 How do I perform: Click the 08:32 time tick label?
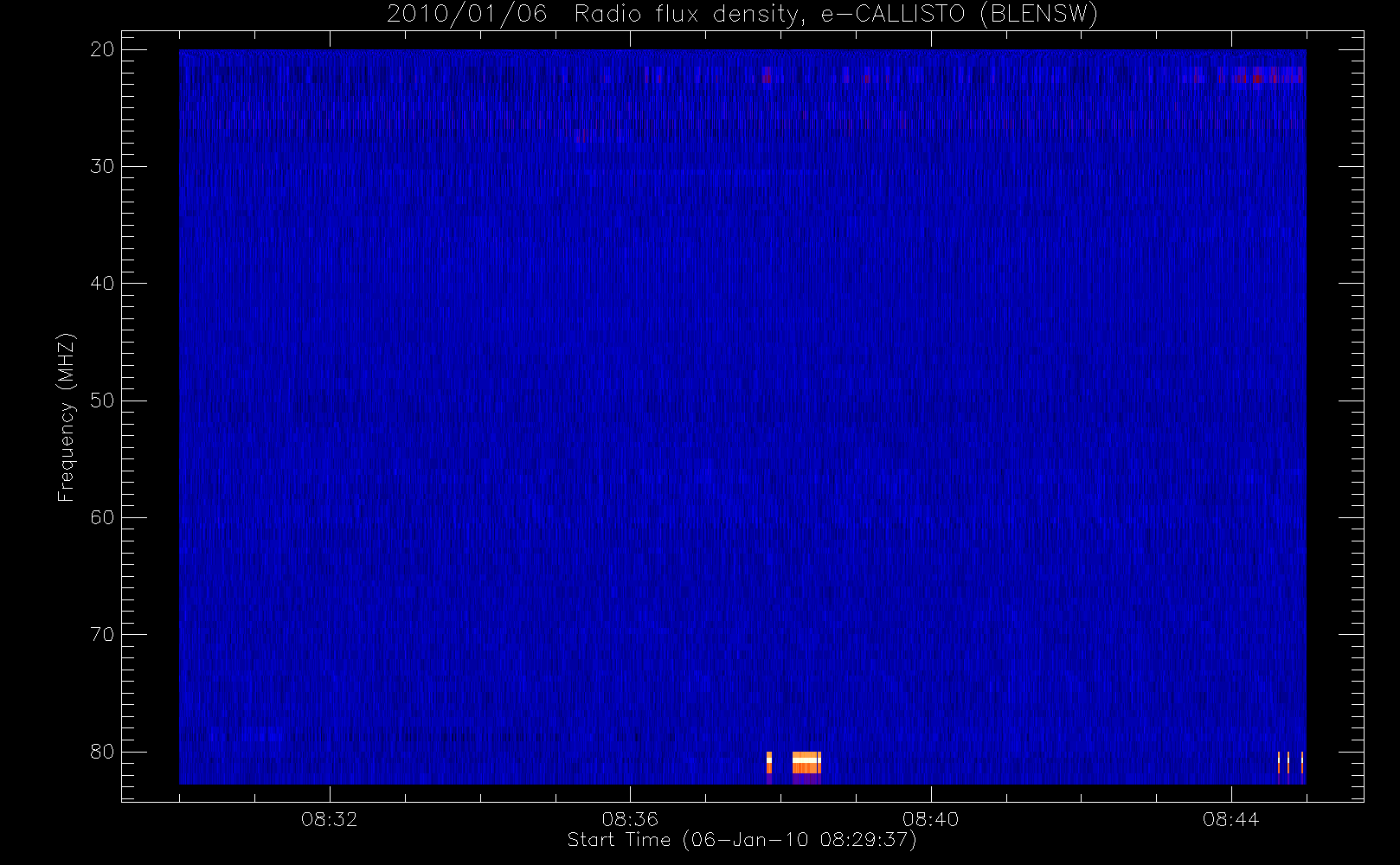(330, 819)
